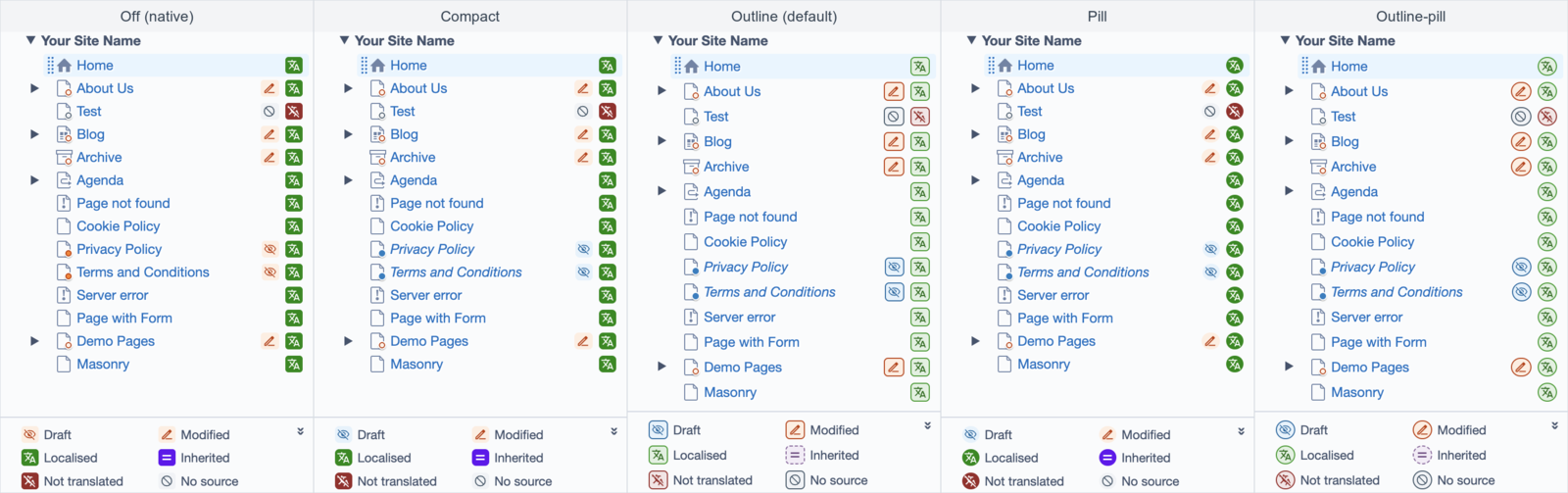Expand Demo Pages in Pill tree

pos(975,341)
